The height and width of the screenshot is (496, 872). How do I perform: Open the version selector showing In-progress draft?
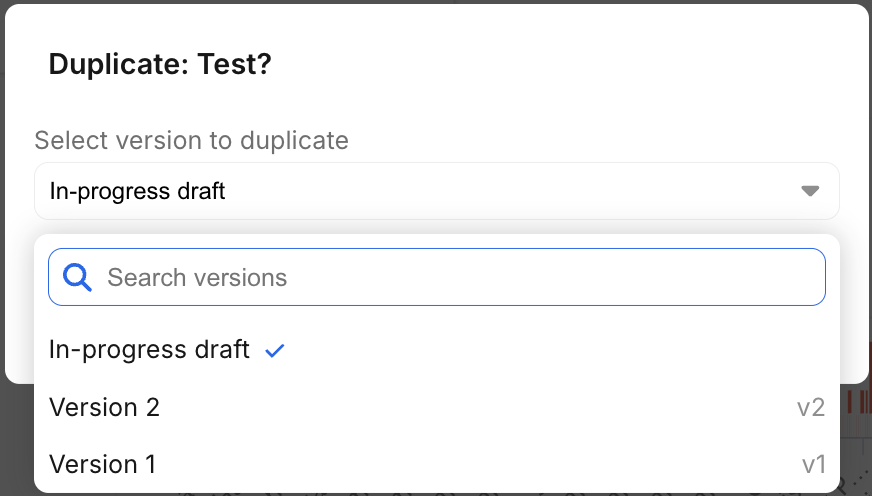(436, 191)
